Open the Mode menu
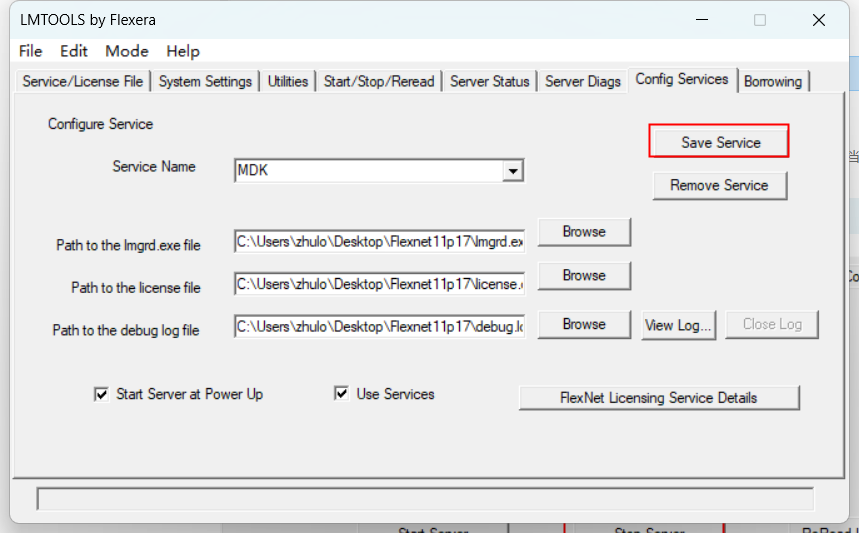The height and width of the screenshot is (533, 859). click(x=127, y=51)
